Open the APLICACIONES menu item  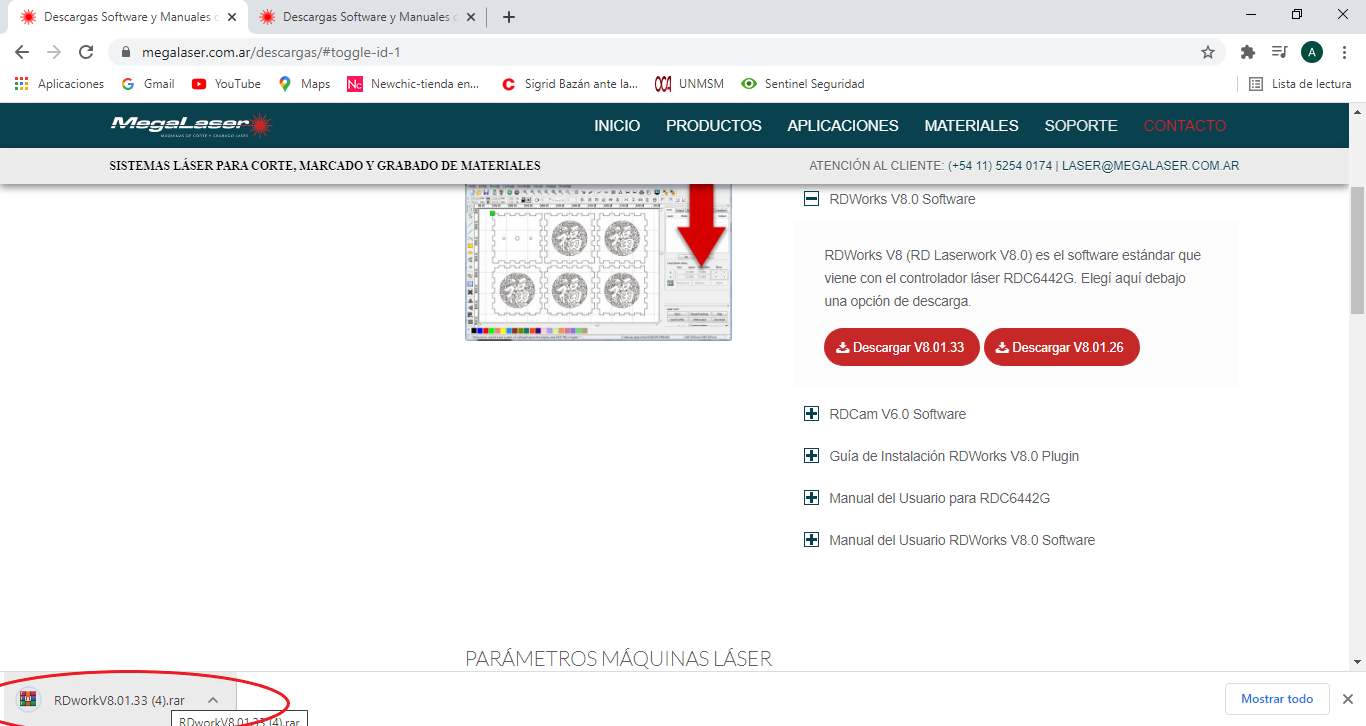click(x=843, y=126)
